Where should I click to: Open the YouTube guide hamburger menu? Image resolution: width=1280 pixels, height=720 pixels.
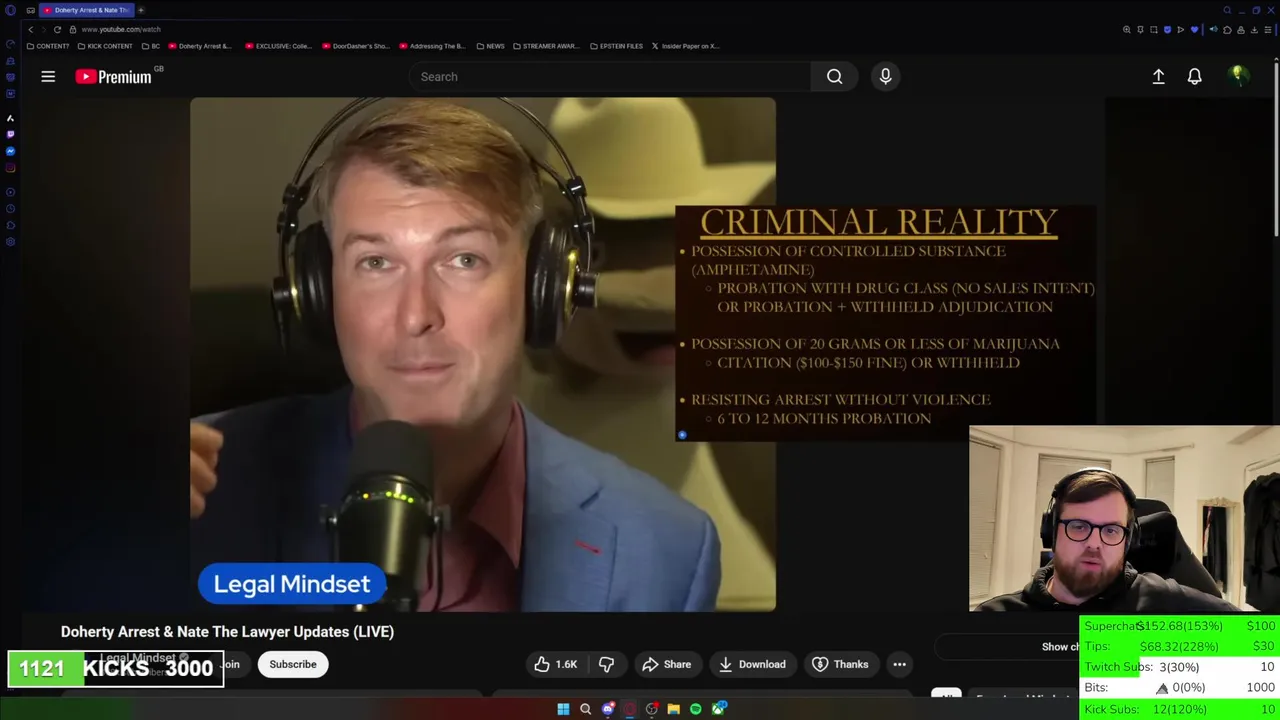tap(48, 76)
